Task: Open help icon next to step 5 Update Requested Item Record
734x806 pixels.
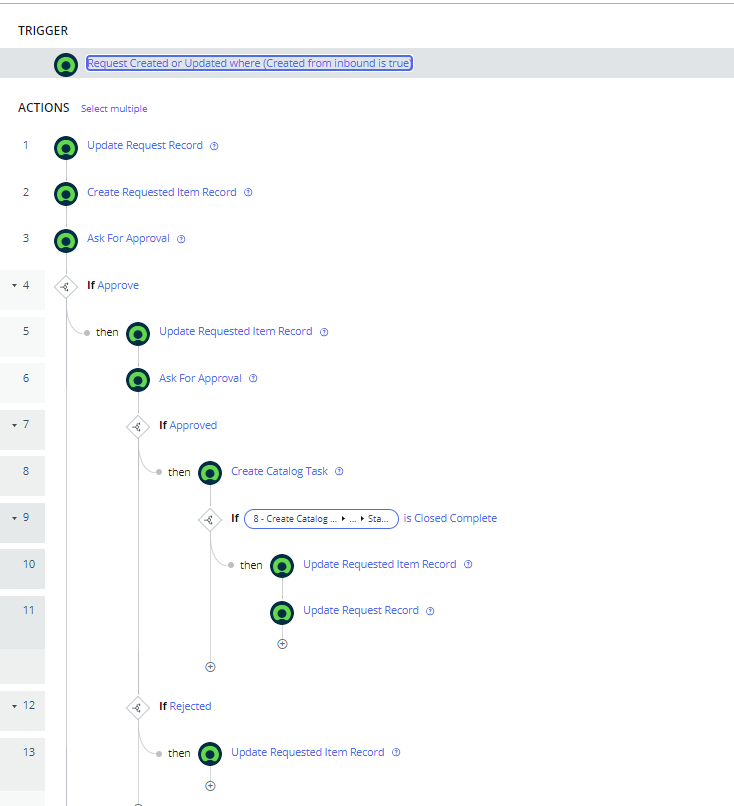Action: coord(324,332)
